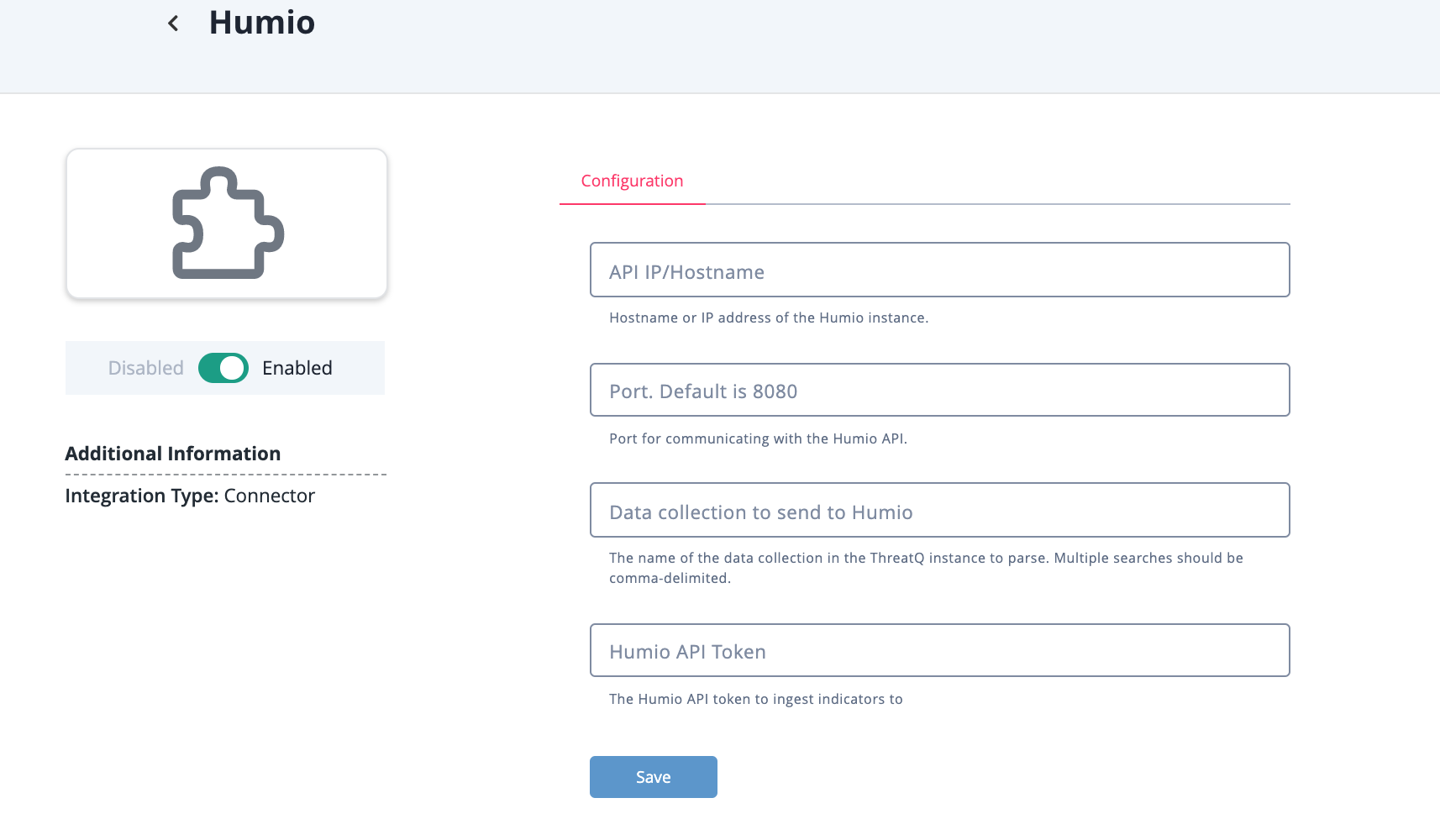The image size is (1440, 840).
Task: Go back using the arrow beside Humio
Action: (x=173, y=24)
